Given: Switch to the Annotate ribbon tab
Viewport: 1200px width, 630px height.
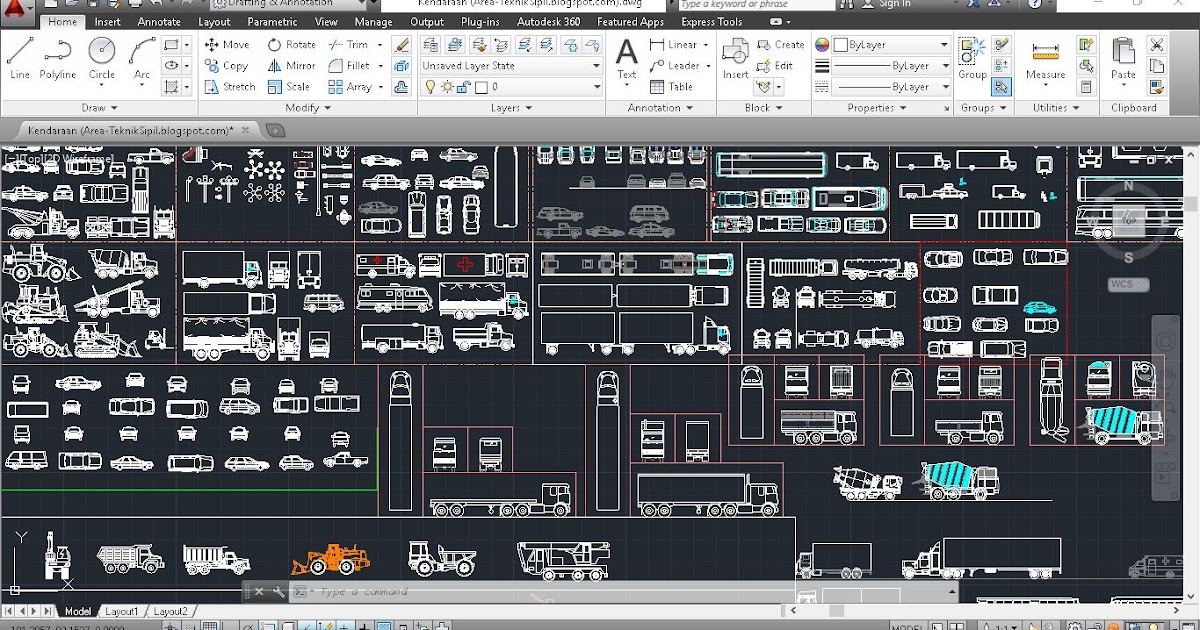Looking at the screenshot, I should coord(158,20).
